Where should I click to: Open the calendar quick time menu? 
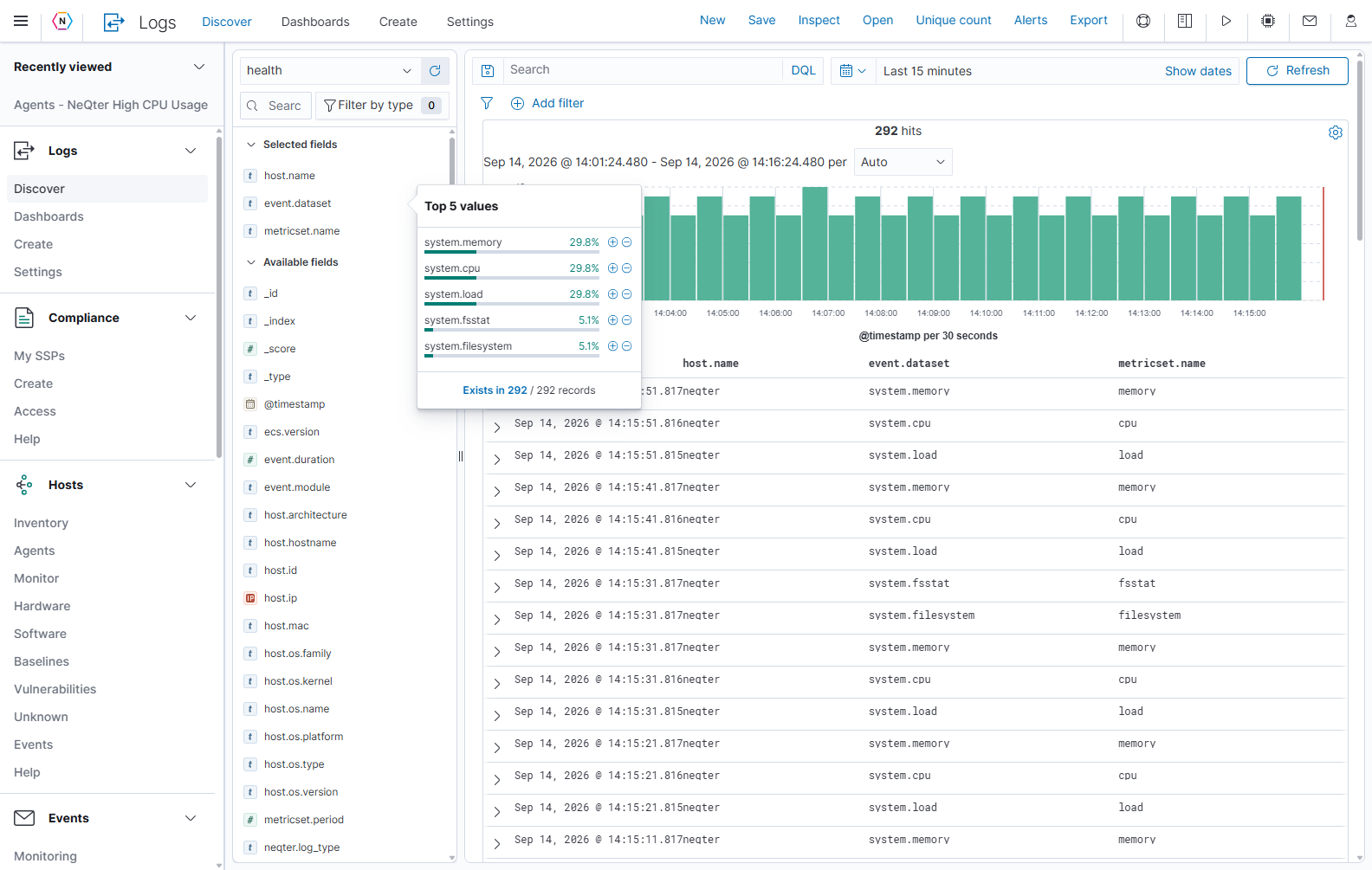point(852,71)
